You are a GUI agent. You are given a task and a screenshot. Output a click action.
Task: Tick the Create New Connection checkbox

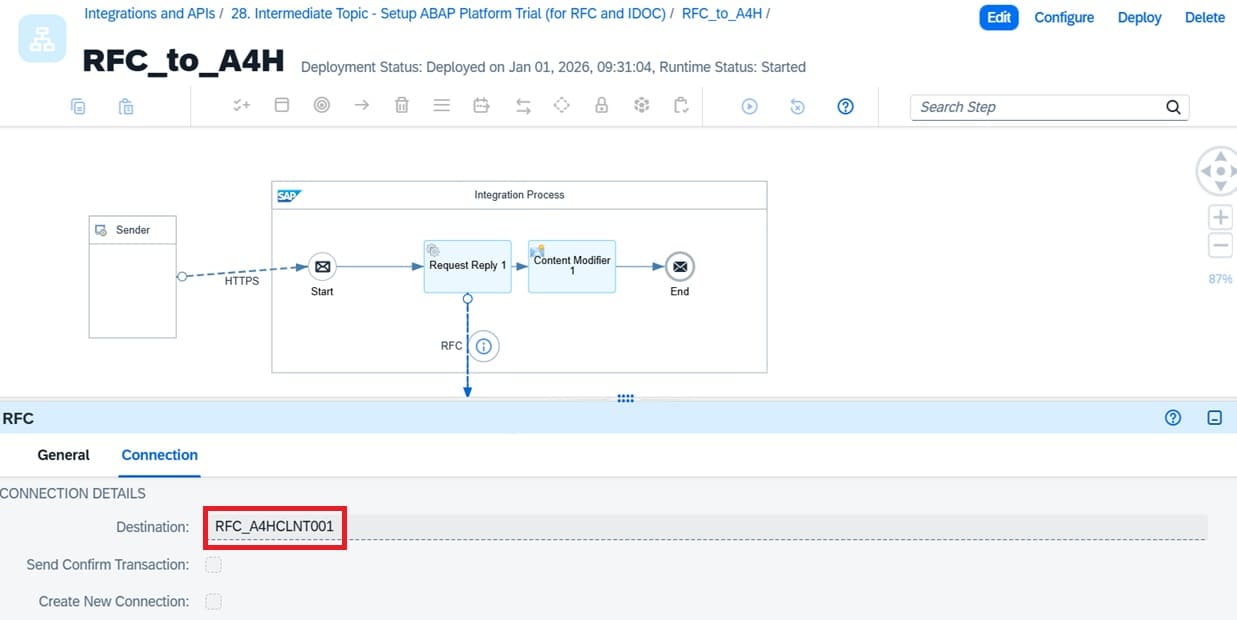point(213,602)
